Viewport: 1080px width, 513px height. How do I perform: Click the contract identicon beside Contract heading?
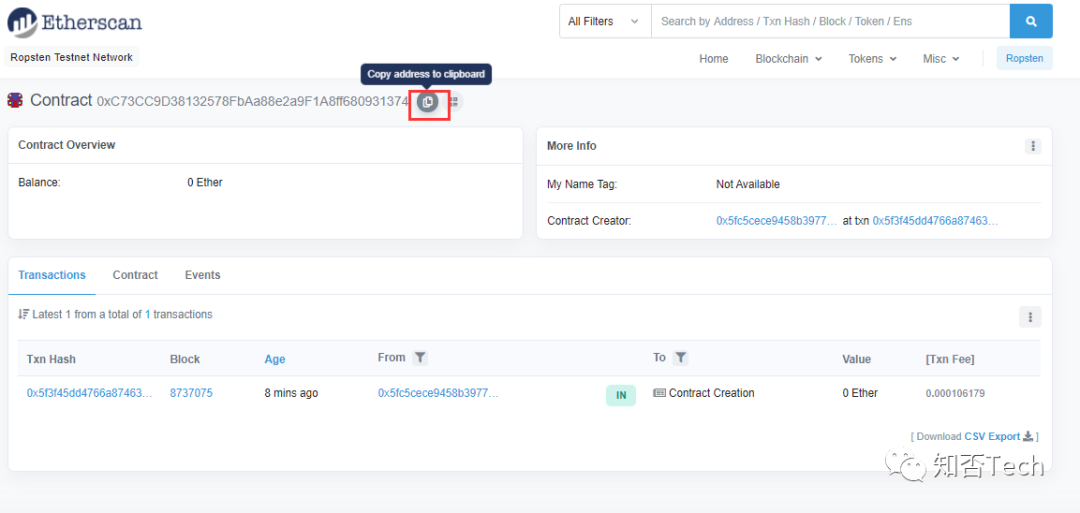pos(15,101)
